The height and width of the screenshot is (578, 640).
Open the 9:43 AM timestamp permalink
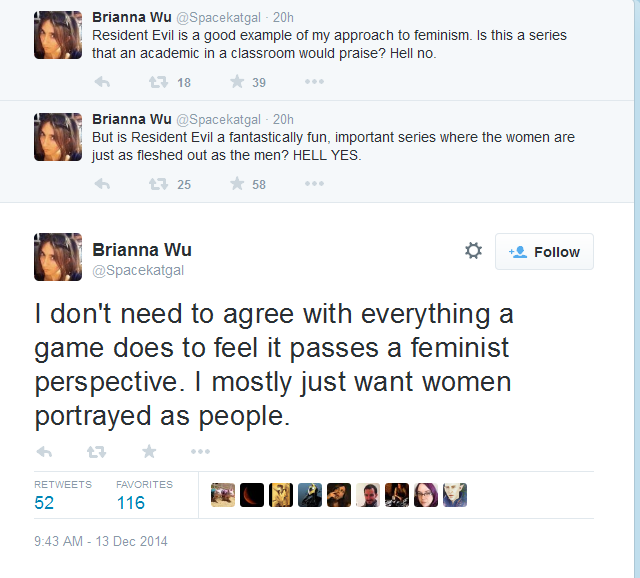tap(101, 541)
